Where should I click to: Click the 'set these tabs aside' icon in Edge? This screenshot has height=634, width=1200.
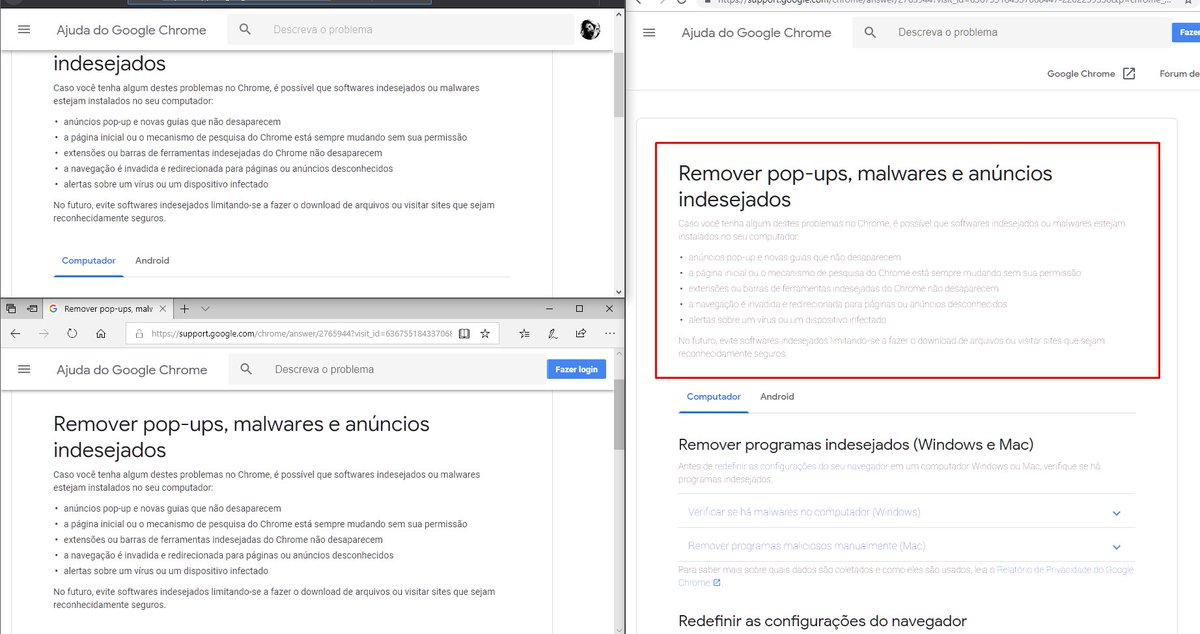pos(32,309)
